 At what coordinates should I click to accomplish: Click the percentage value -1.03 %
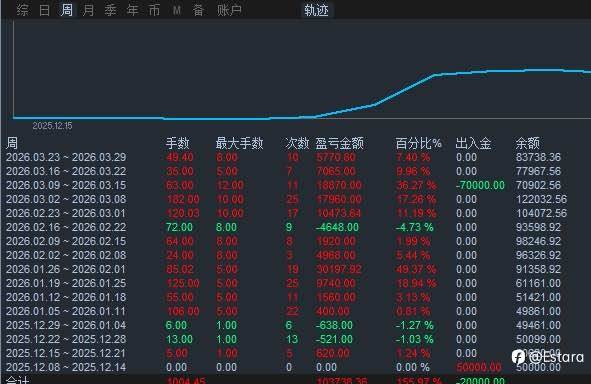tap(415, 339)
